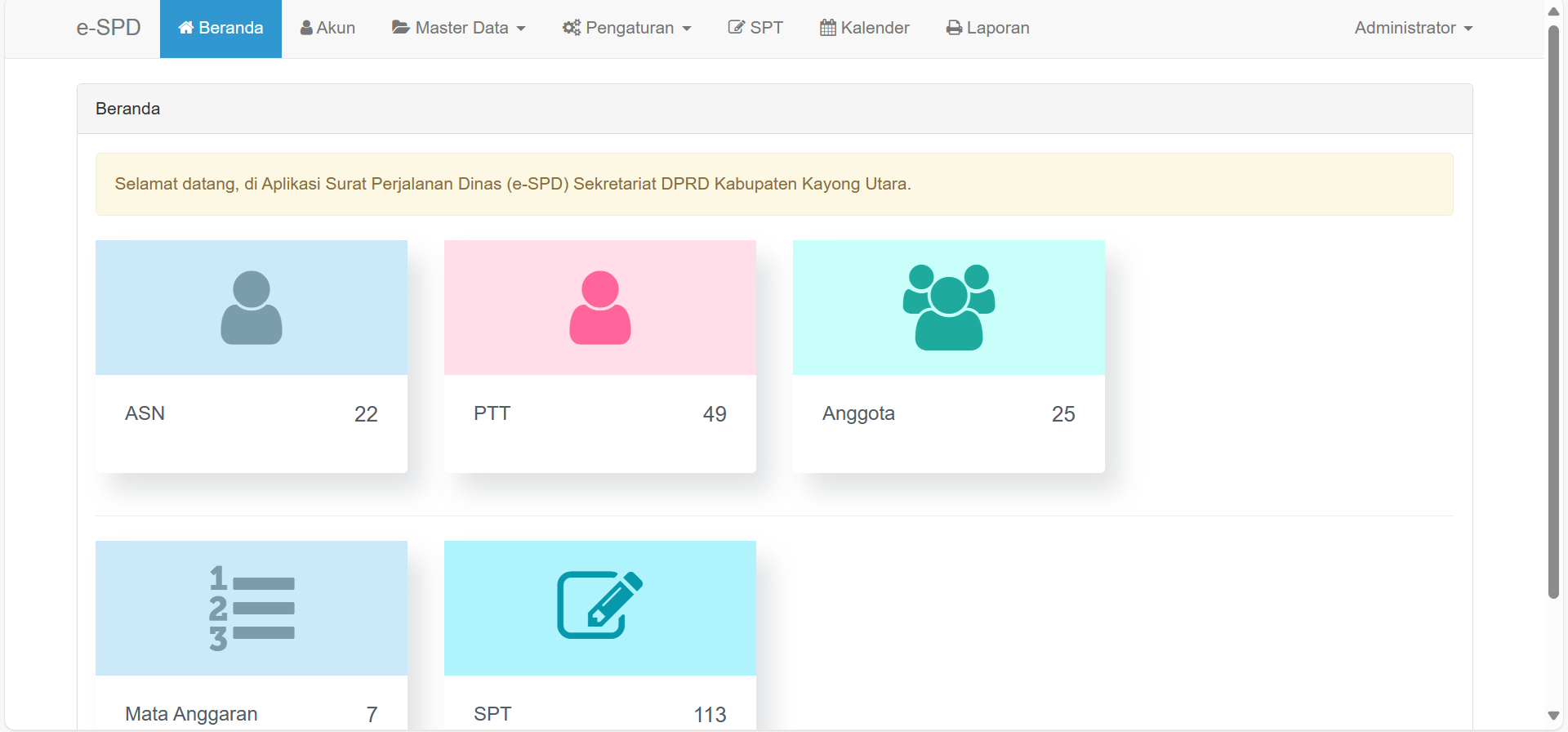Select the PTT count 49
The width and height of the screenshot is (1568, 732).
(715, 414)
